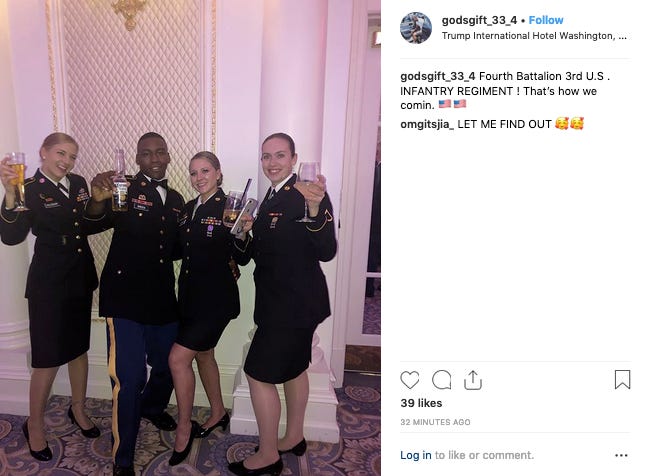The height and width of the screenshot is (476, 649).
Task: Open the Trump International Hotel Washington location
Action: [534, 36]
